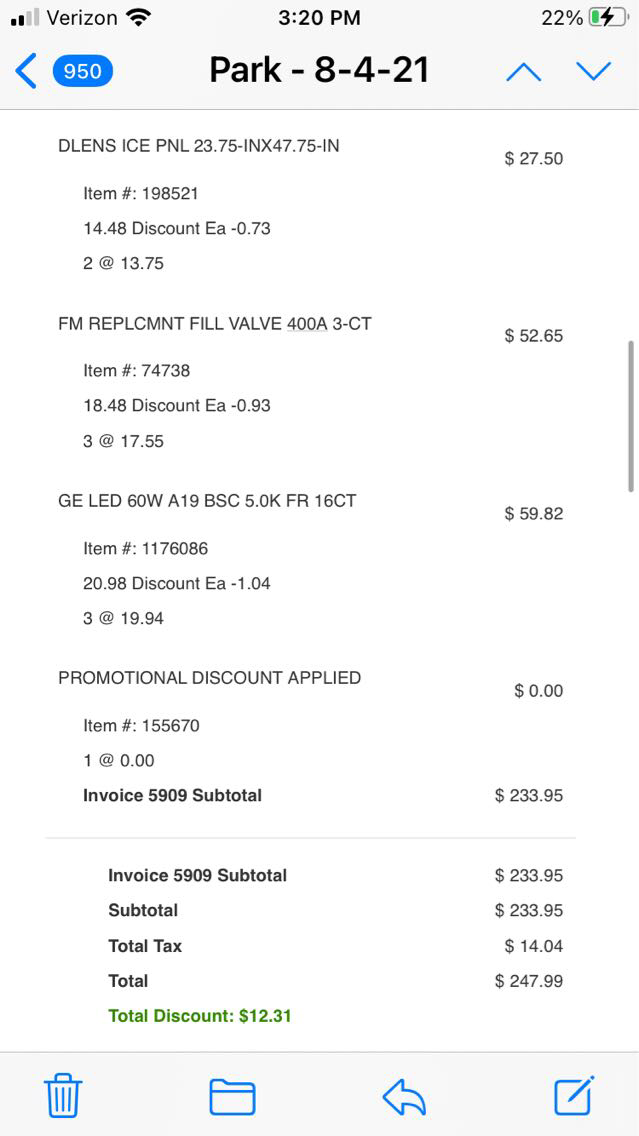Image resolution: width=639 pixels, height=1136 pixels.
Task: Tap the battery indicator in status bar
Action: coord(608,17)
